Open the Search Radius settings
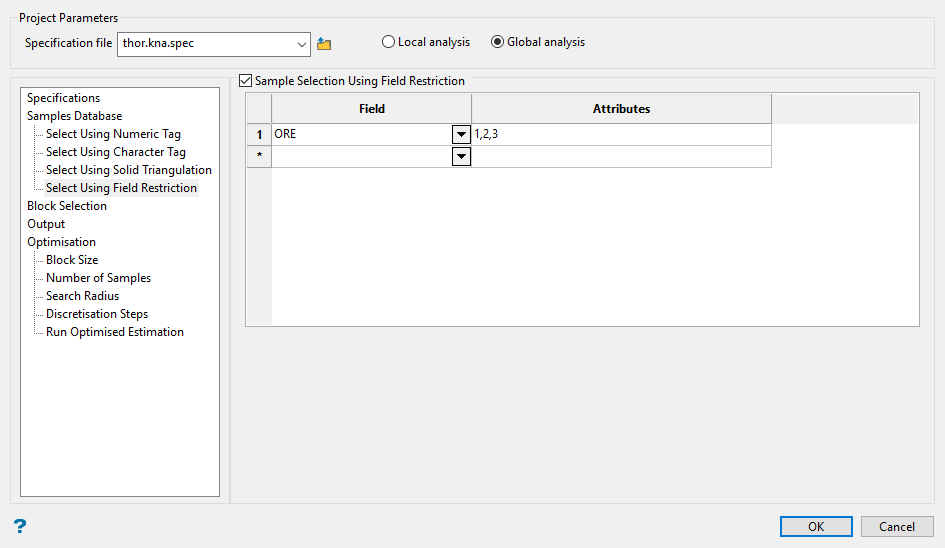Screen dimensions: 945x548 click(82, 296)
